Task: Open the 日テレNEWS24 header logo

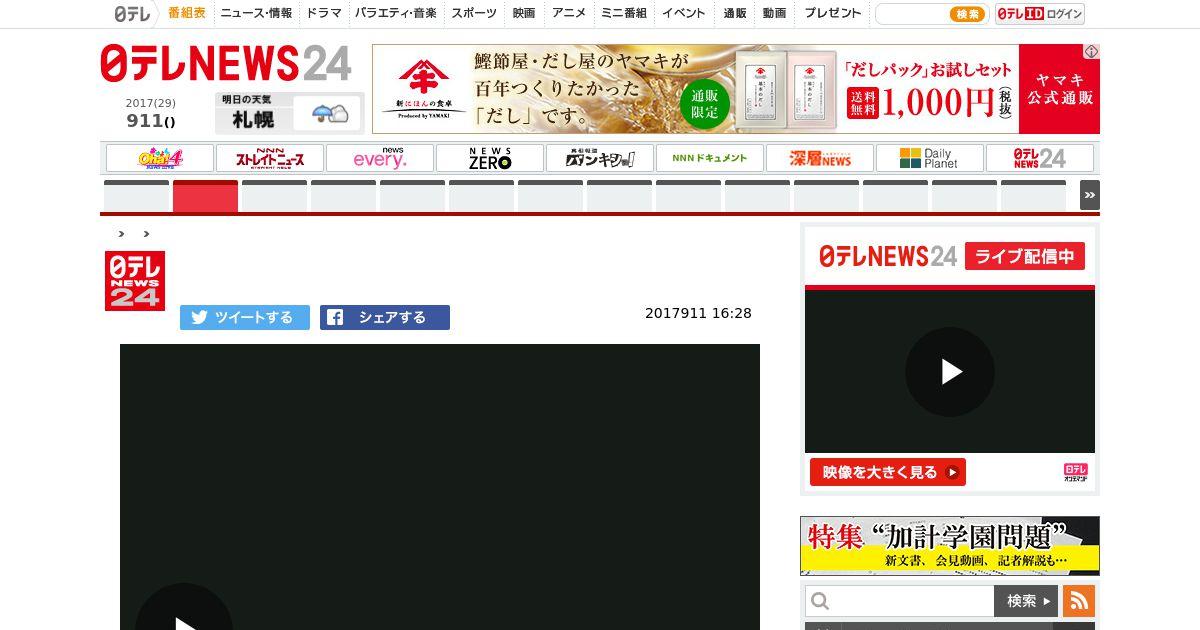Action: pos(226,64)
